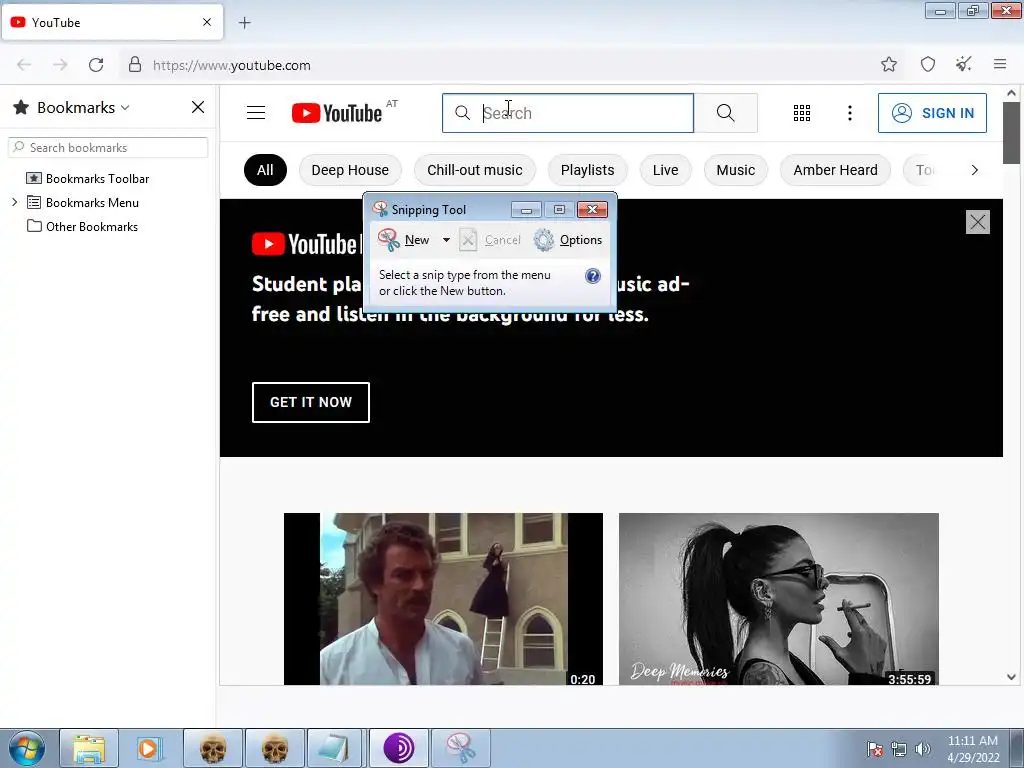Screen dimensions: 1024x768
Task: Click the broom icon in browser toolbar
Action: point(964,64)
